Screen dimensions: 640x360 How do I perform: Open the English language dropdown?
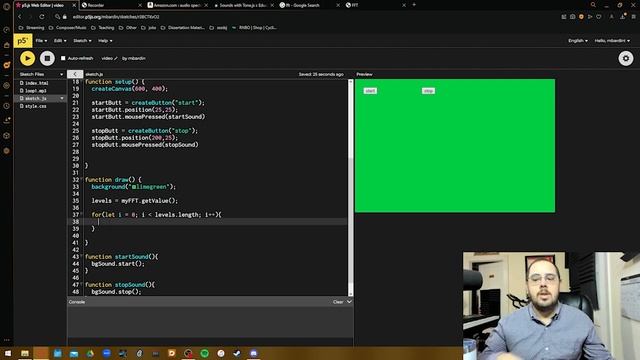point(578,41)
